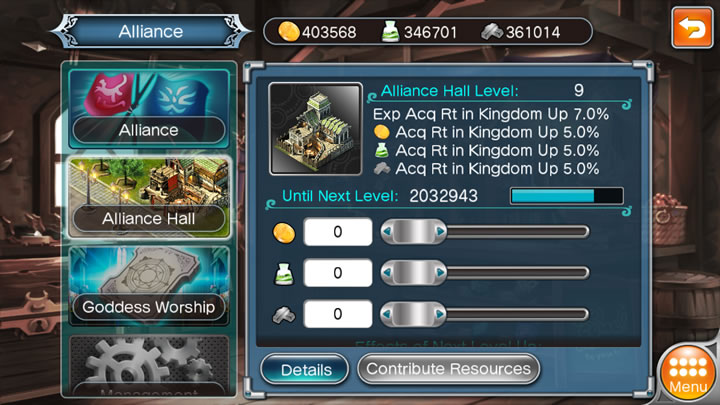This screenshot has height=405, width=720.
Task: Increase potion contribution with right arrow
Action: coord(440,272)
